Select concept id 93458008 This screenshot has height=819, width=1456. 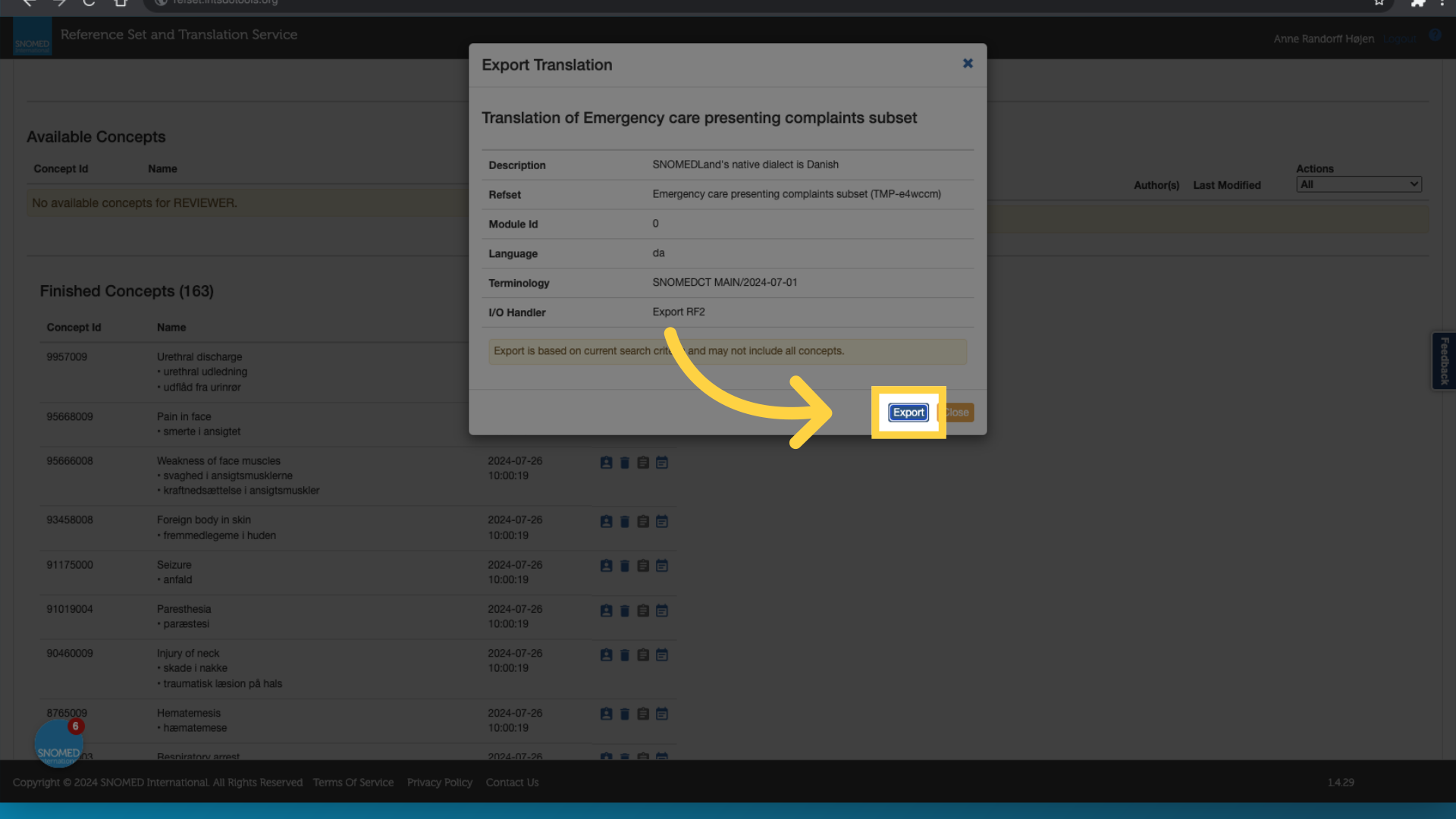click(70, 520)
